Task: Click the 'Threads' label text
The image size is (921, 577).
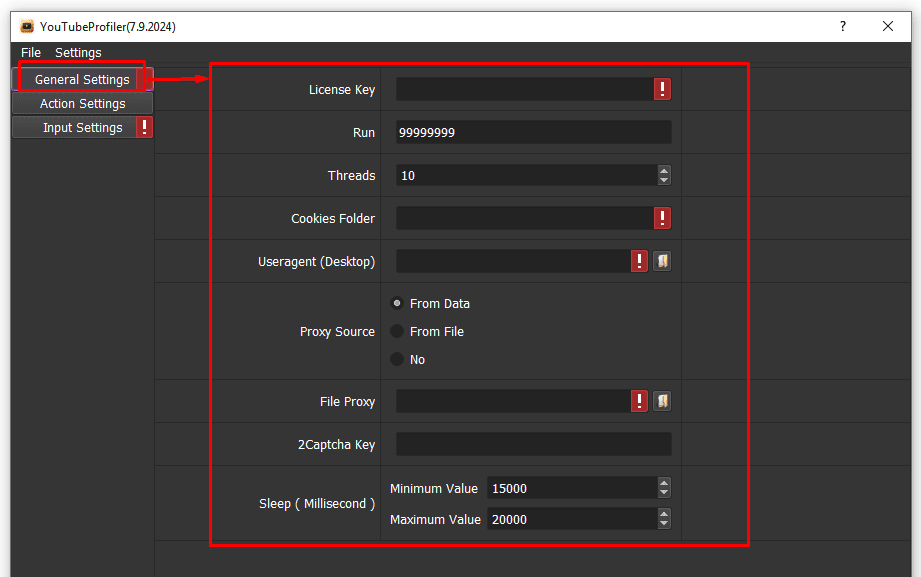Action: coord(351,175)
